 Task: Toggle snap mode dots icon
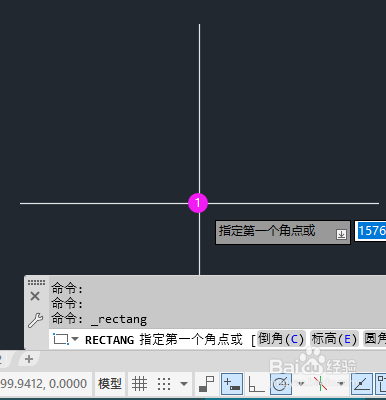point(164,384)
